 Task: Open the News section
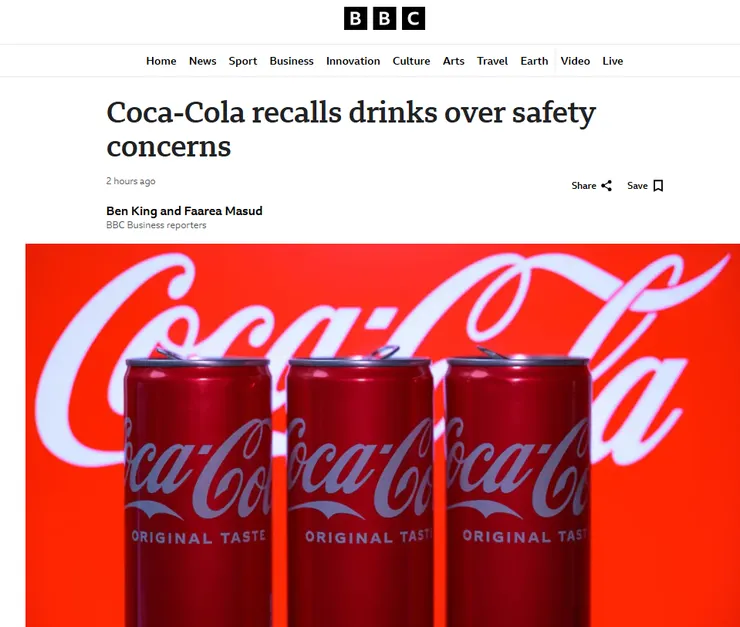point(202,61)
